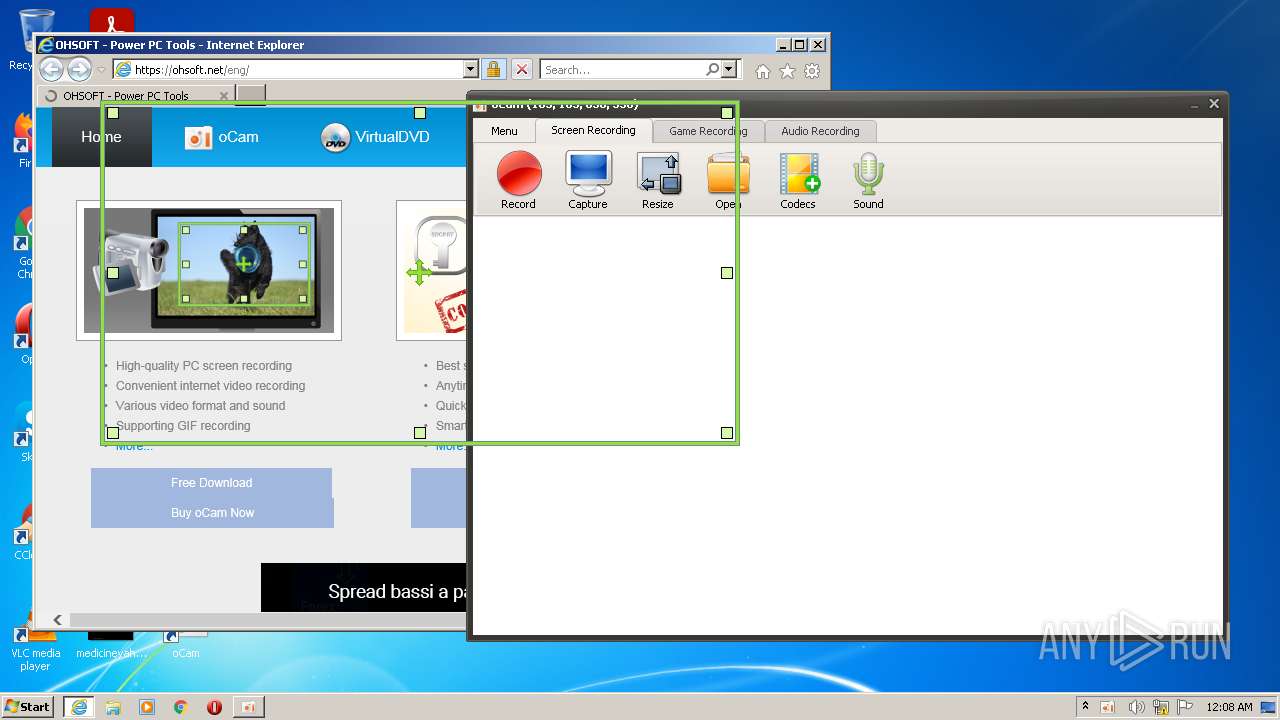Open the IE Home page icon
The width and height of the screenshot is (1280, 720).
pos(763,71)
